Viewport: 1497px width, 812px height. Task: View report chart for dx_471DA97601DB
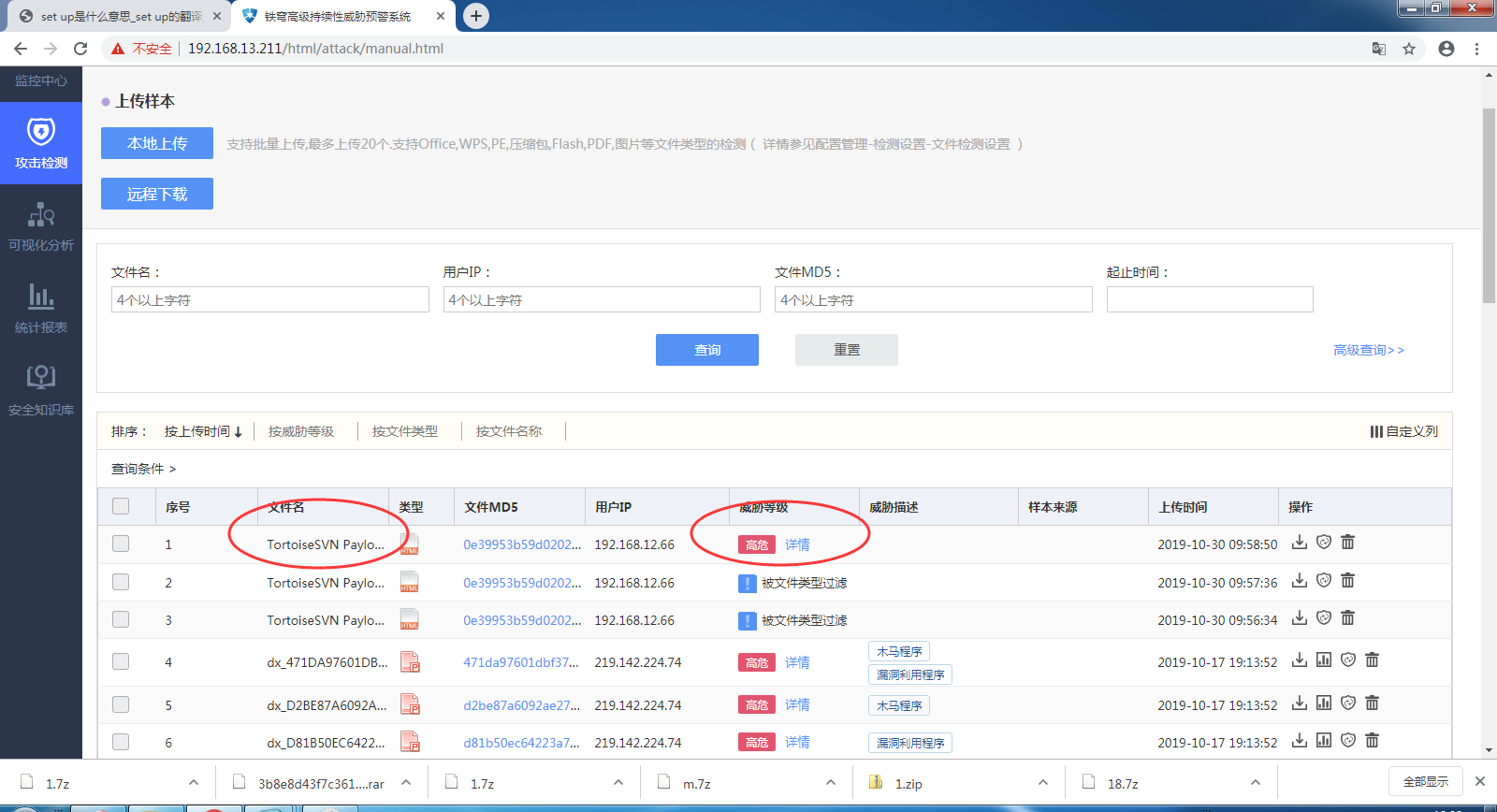click(1324, 660)
